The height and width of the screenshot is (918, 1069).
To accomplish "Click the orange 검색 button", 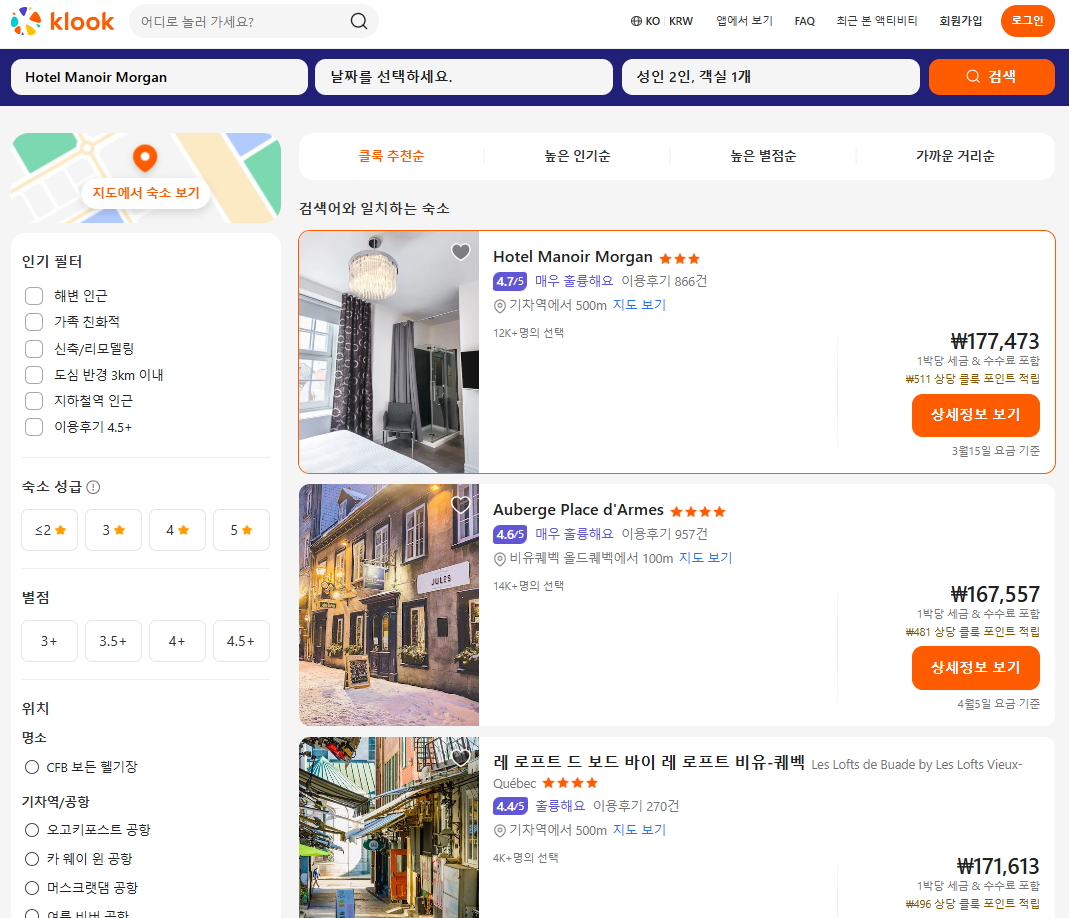I will (991, 77).
